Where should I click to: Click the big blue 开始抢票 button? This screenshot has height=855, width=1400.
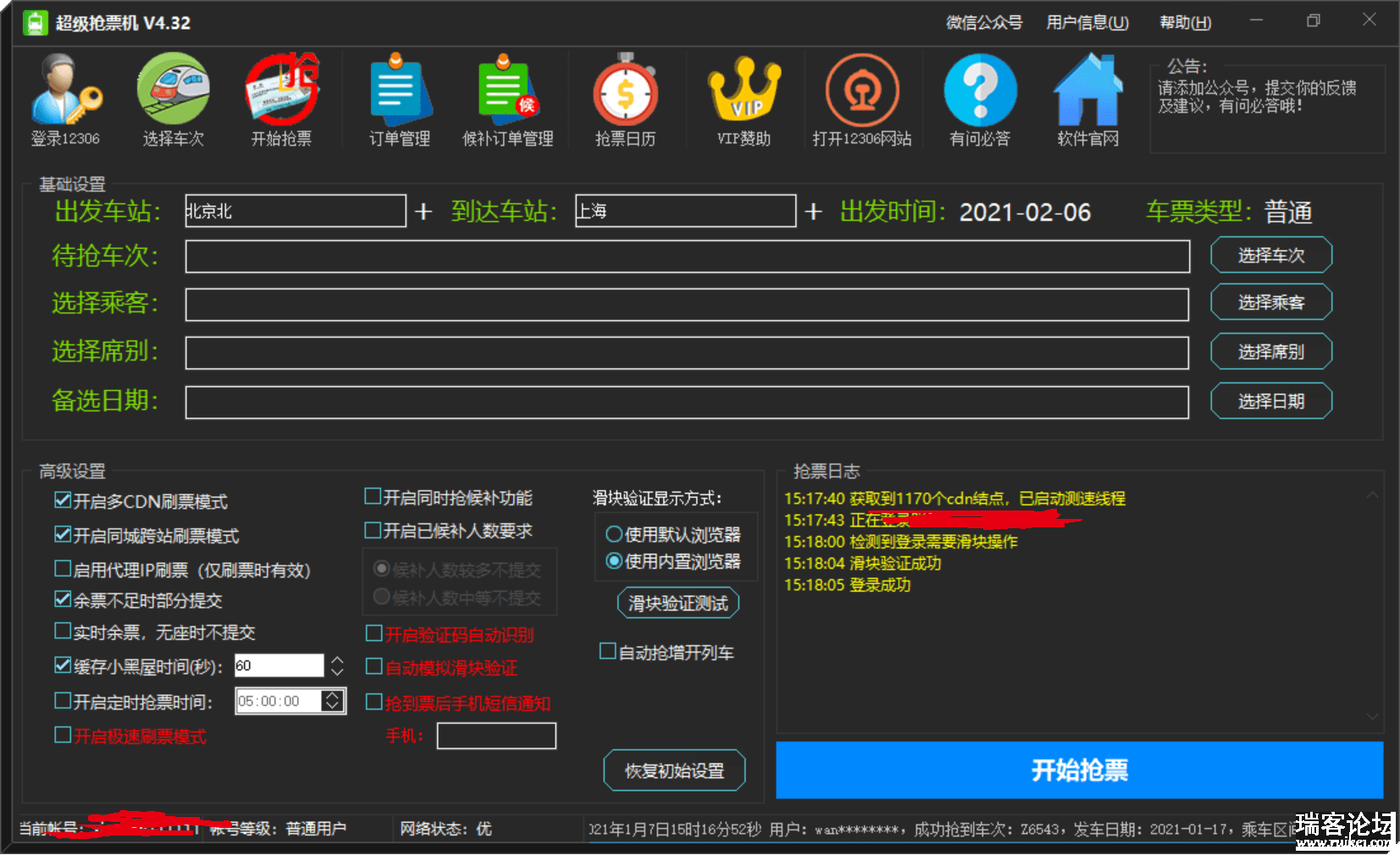(x=1080, y=770)
